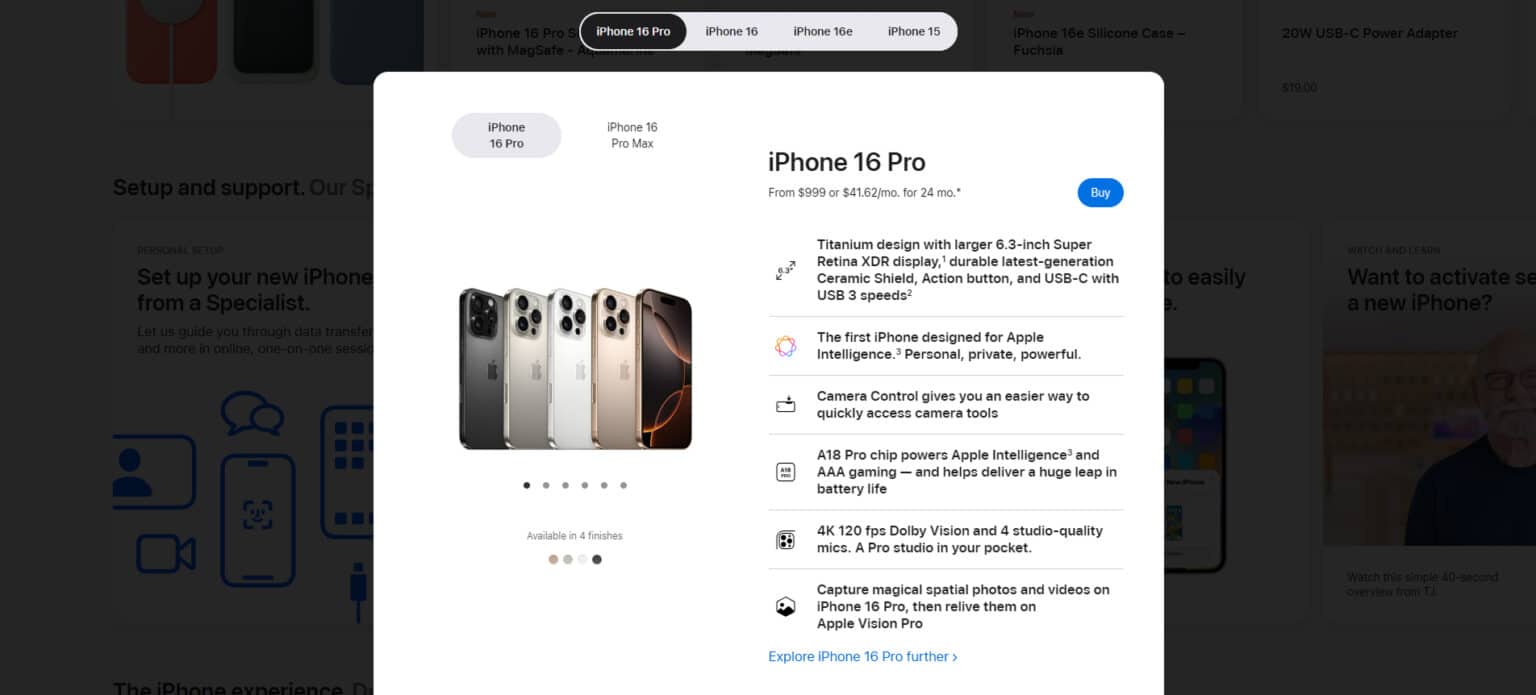Select the iPhone 16 Pro top tab

pyautogui.click(x=633, y=31)
